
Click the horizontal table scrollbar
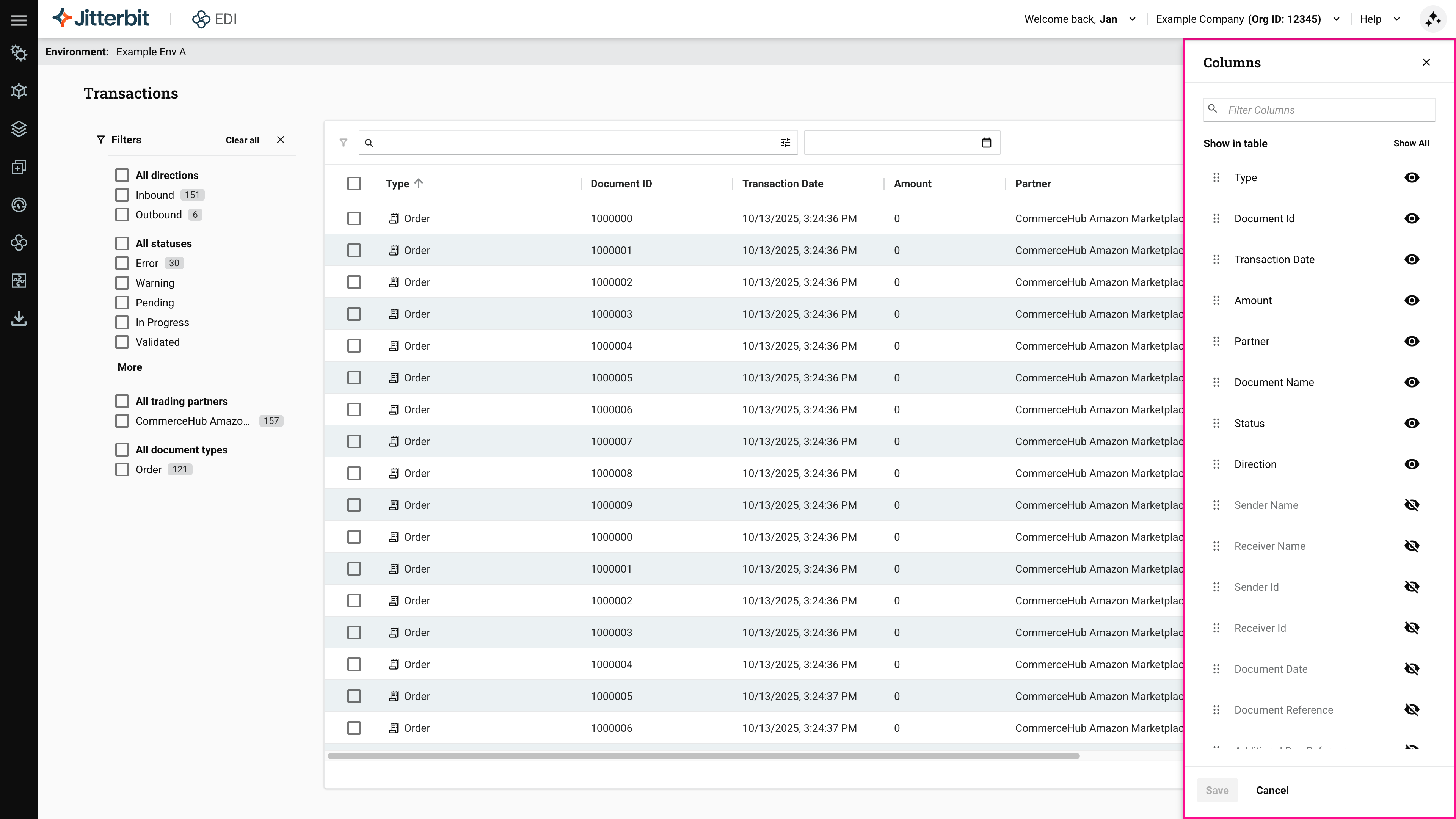[703, 756]
